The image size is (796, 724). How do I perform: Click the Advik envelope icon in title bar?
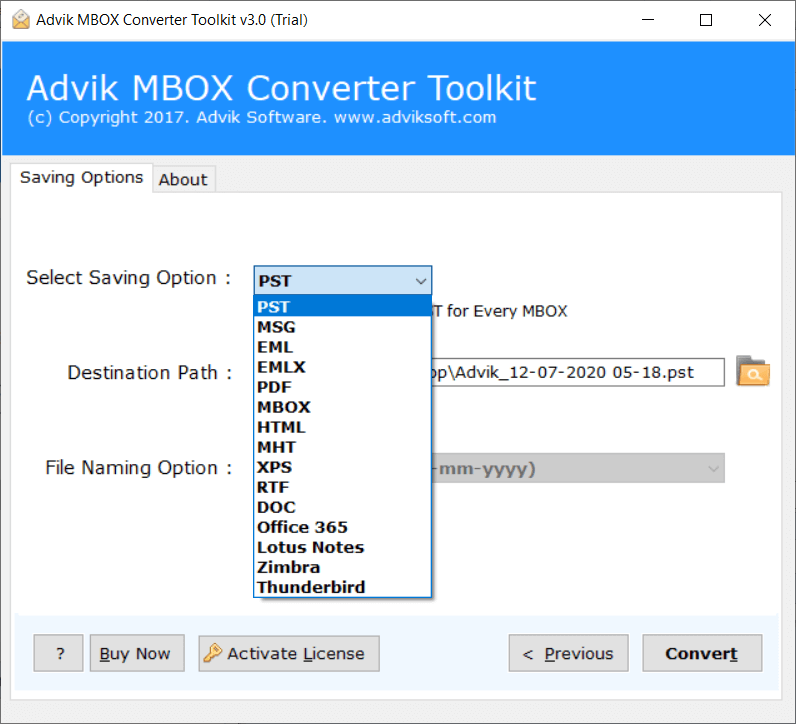tap(21, 20)
